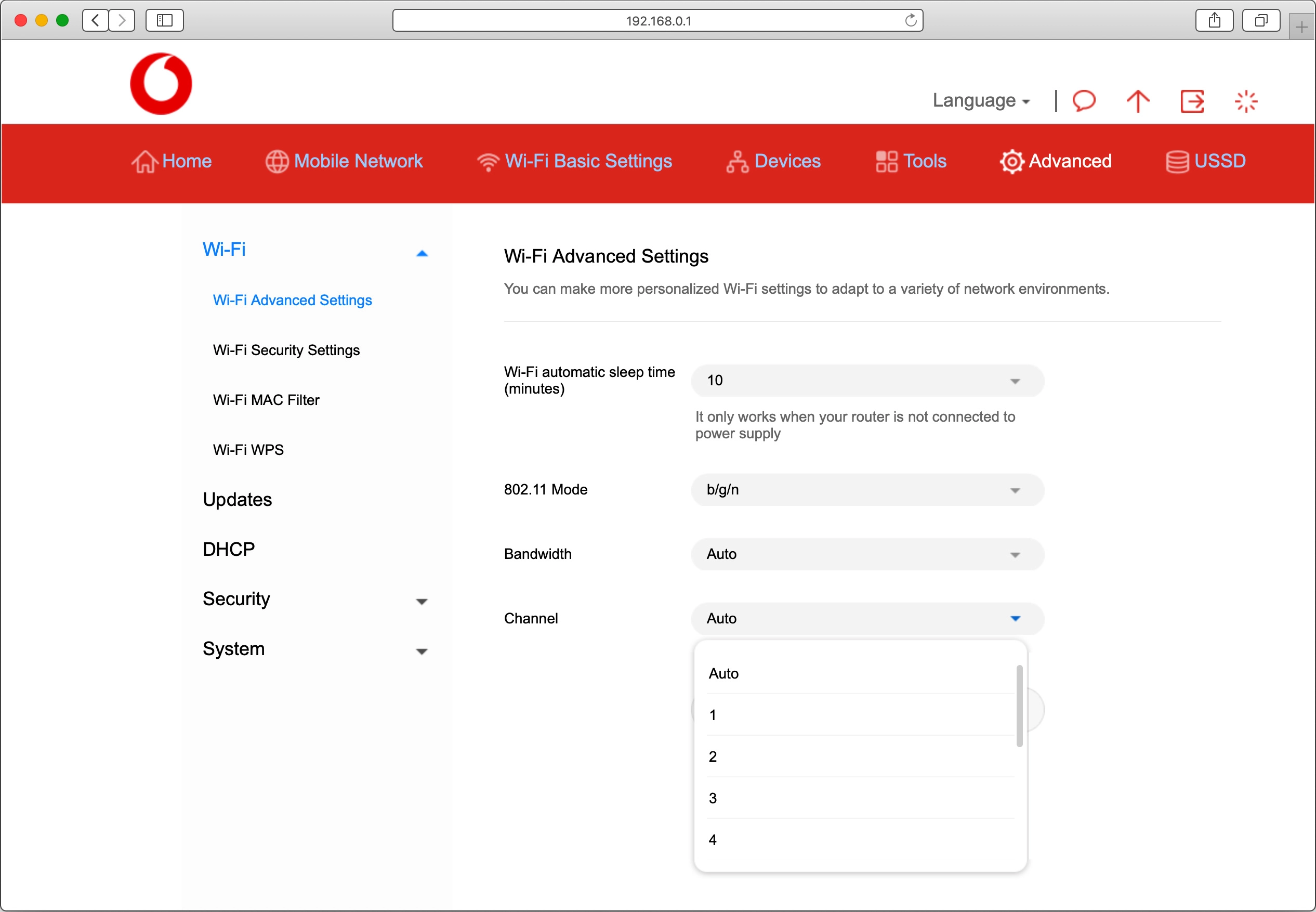Reload page with browser refresh icon

(911, 21)
